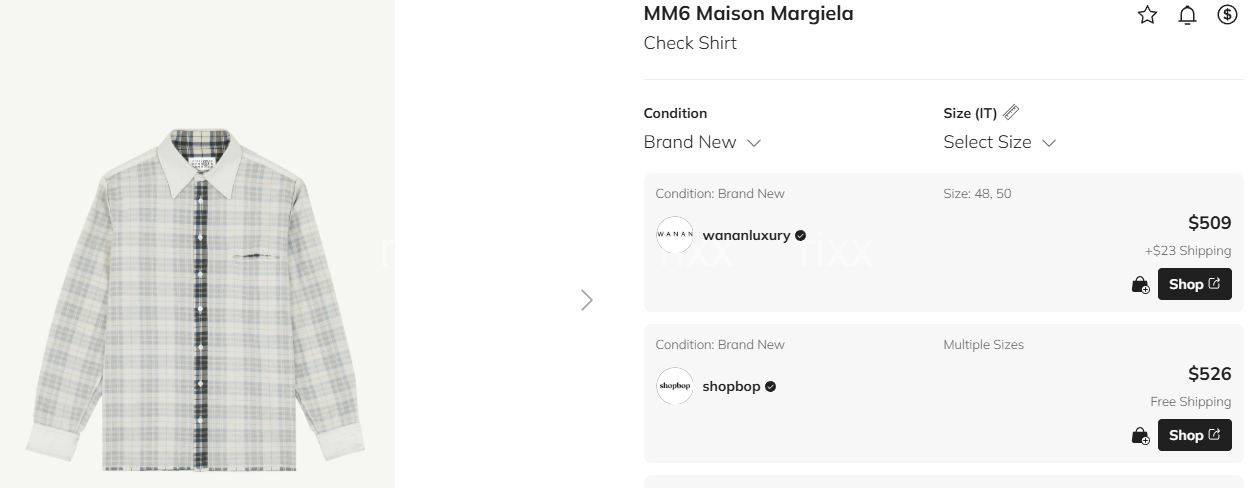Screen dimensions: 1252x488
Task: Click the Check Shirt product title
Action: pos(690,43)
